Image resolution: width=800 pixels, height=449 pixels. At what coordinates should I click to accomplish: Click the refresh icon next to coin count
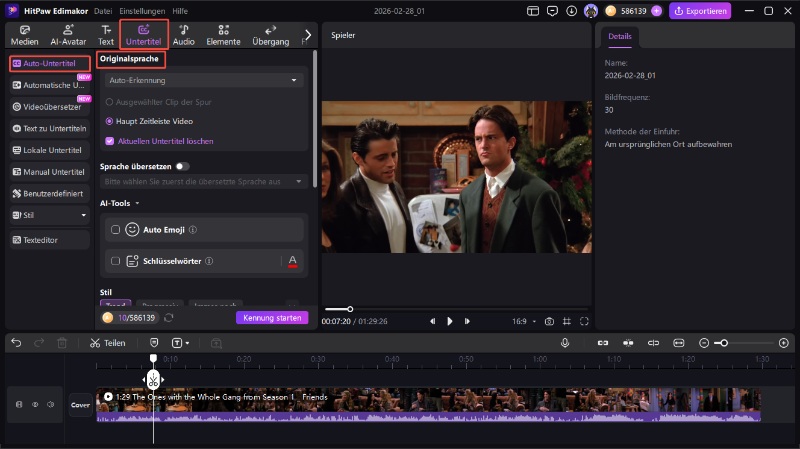point(169,318)
